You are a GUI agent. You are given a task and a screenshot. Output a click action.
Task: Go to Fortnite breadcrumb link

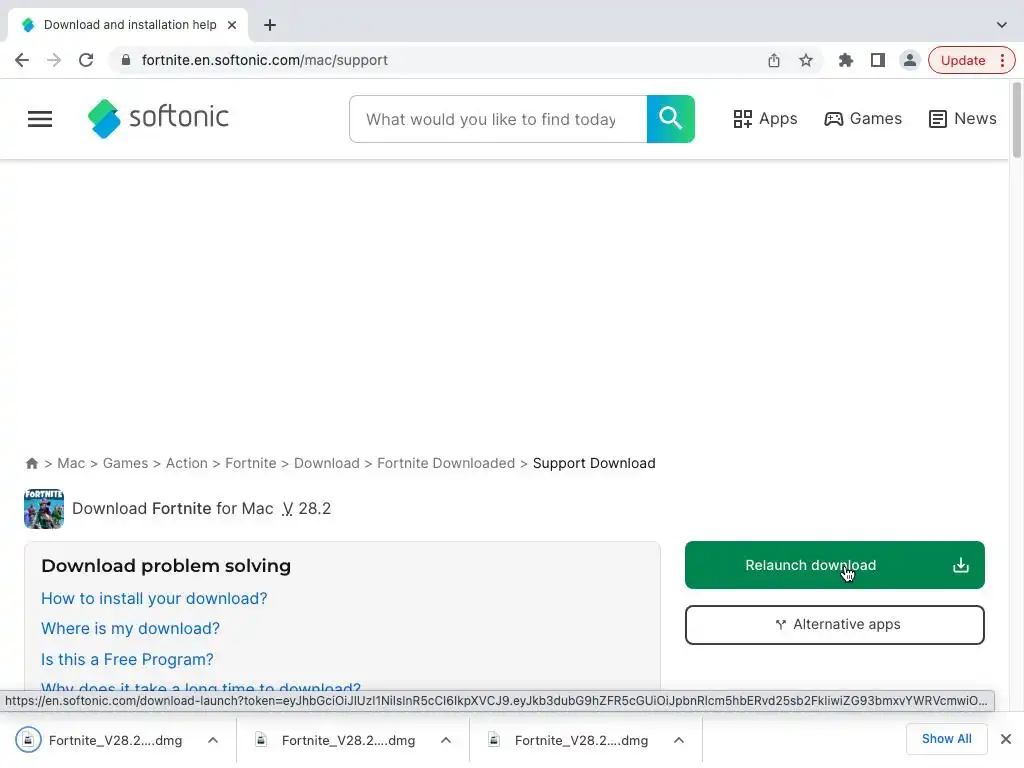pos(251,464)
